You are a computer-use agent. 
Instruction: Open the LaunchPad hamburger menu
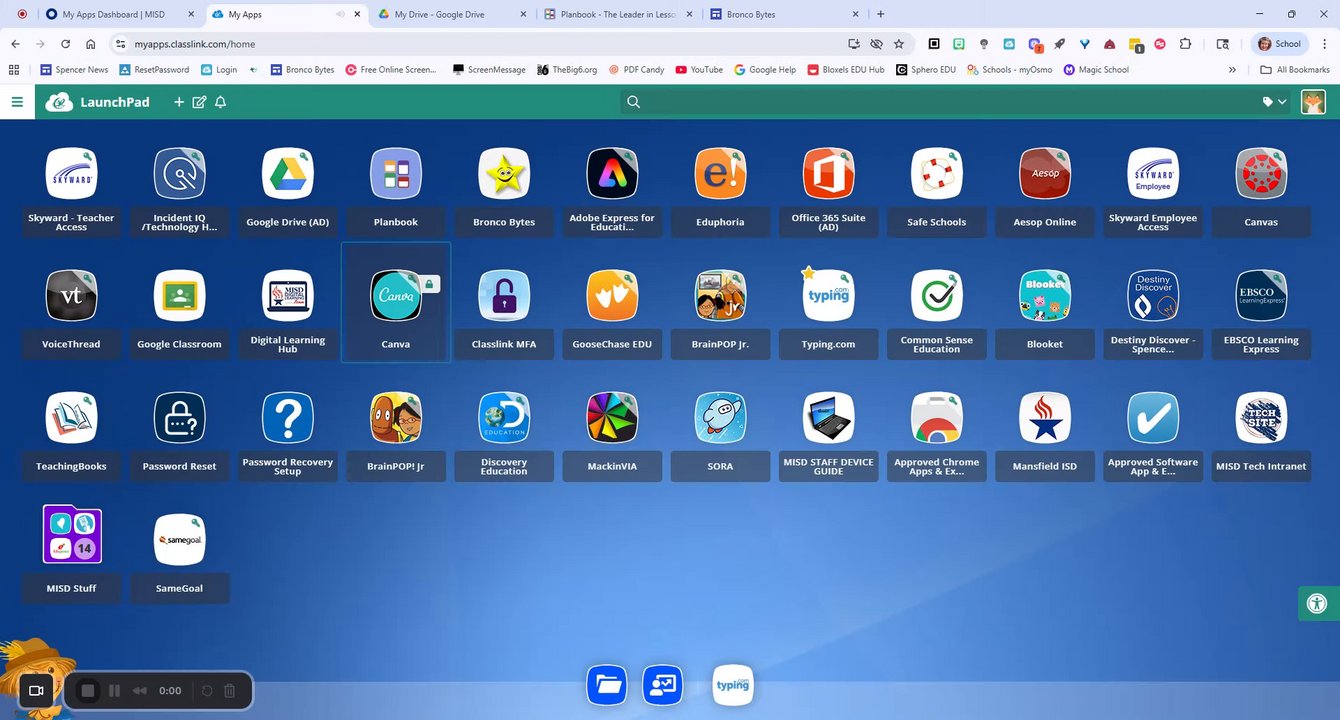point(17,102)
